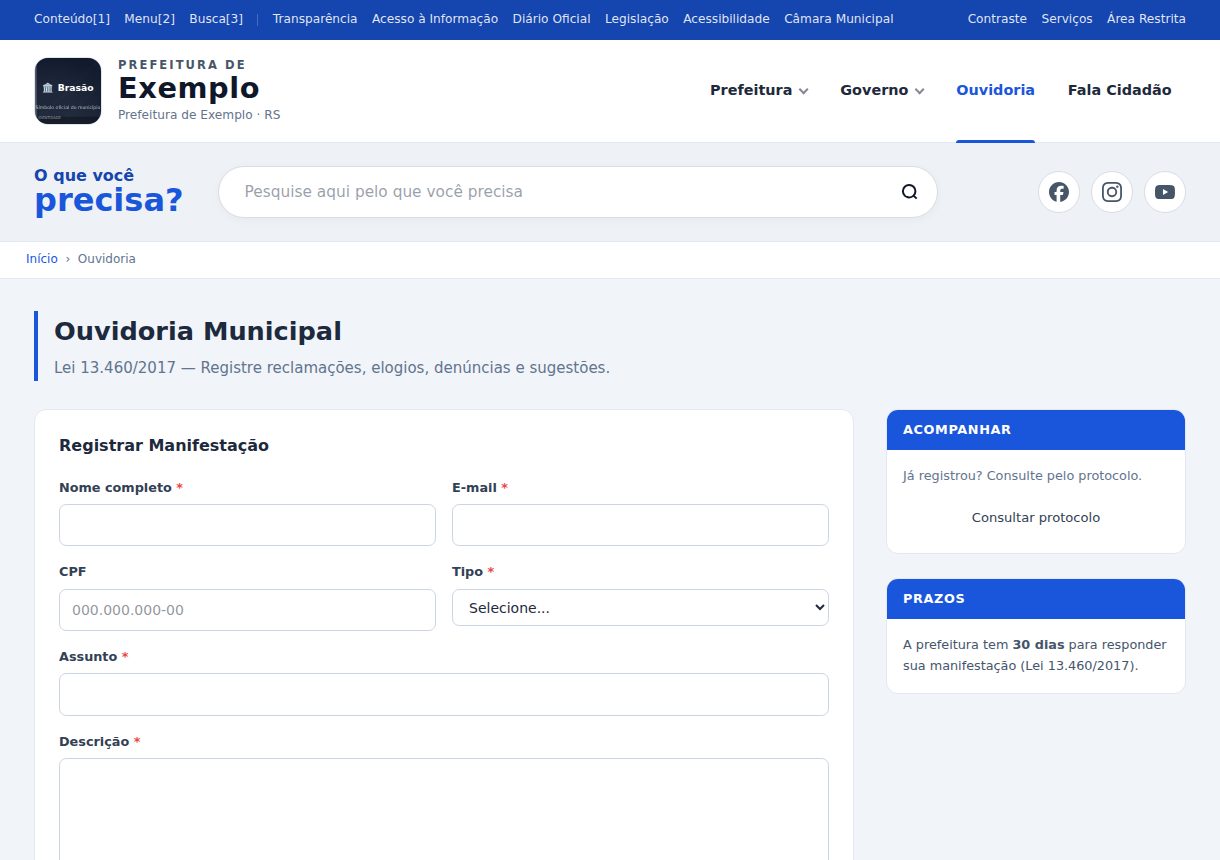Open Acesso à Informação link
The width and height of the screenshot is (1220, 860).
tap(435, 19)
